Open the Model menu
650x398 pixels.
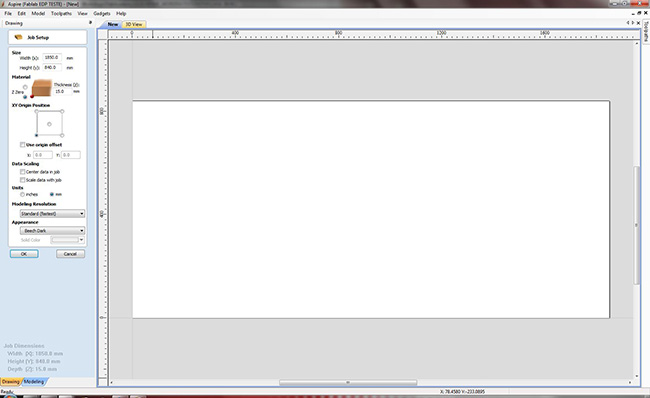coord(38,13)
